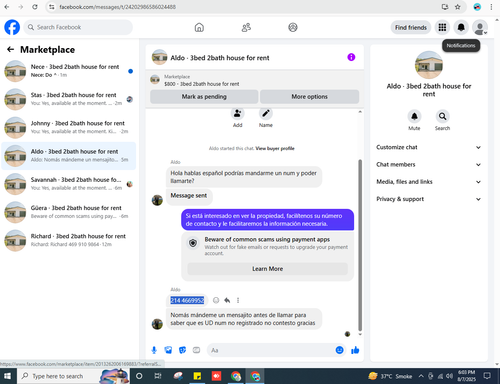Click the attach file icon in composer
Image resolution: width=500 pixels, height=384 pixels.
pos(168,350)
